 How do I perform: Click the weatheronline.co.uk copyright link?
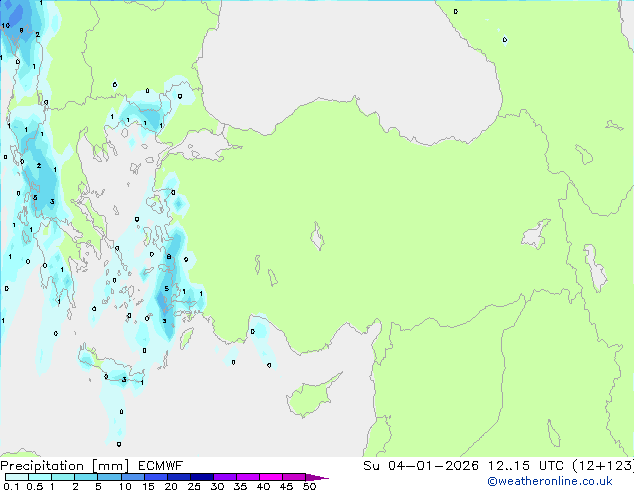tap(549, 481)
